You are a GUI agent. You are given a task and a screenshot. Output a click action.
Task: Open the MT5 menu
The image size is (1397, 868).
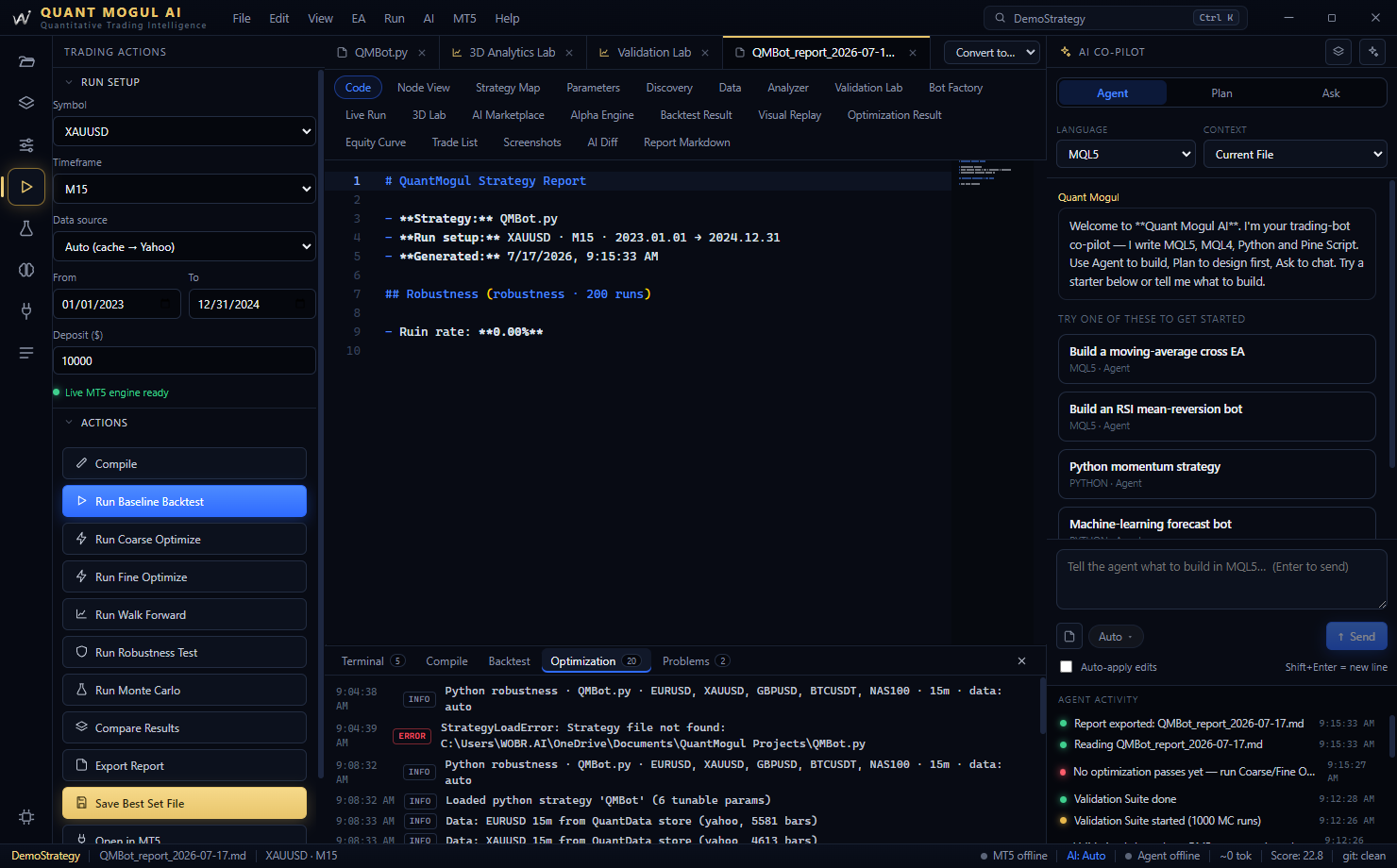point(464,18)
